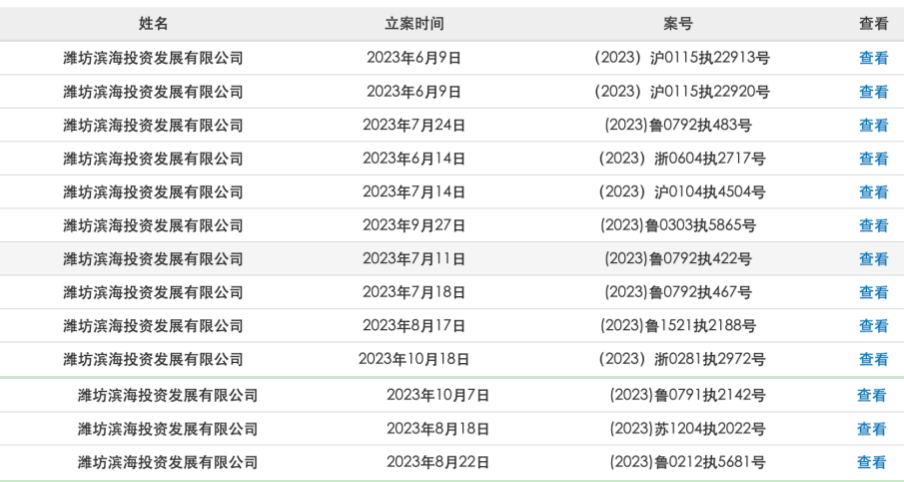Click 查看 link for case 沪0115执22913号
Screen dimensions: 904x482
pyautogui.click(x=873, y=58)
